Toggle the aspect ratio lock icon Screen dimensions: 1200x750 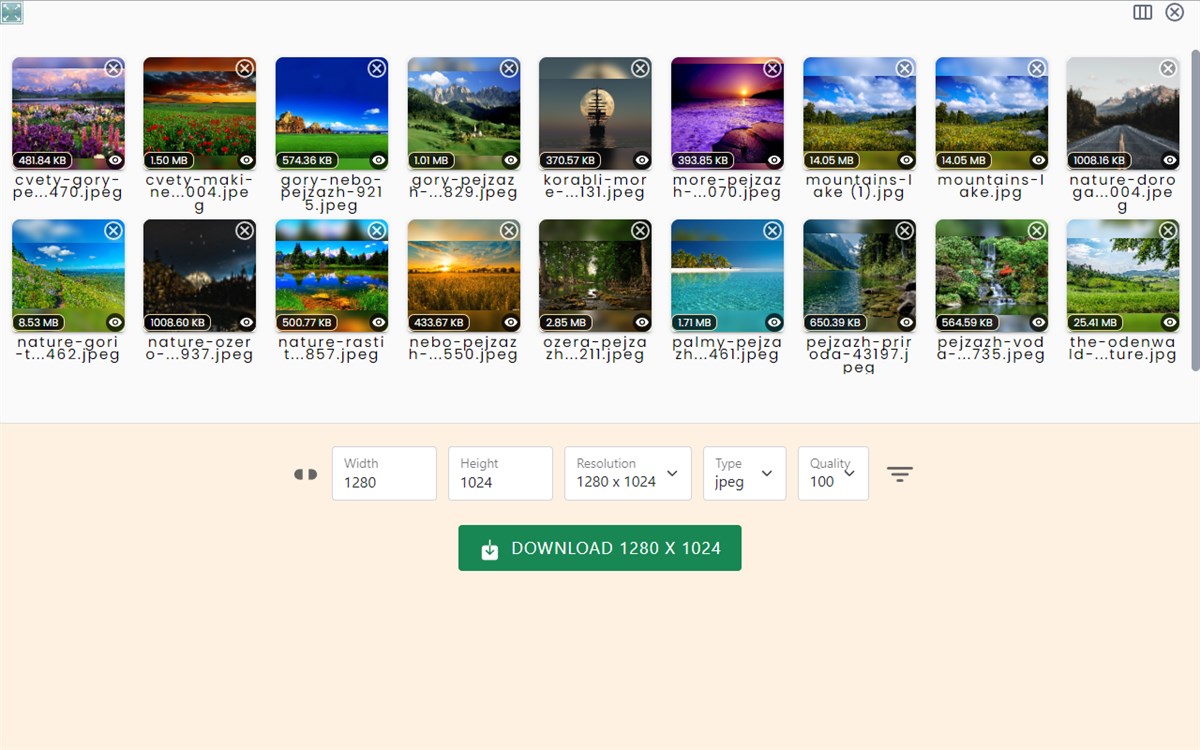tap(304, 473)
